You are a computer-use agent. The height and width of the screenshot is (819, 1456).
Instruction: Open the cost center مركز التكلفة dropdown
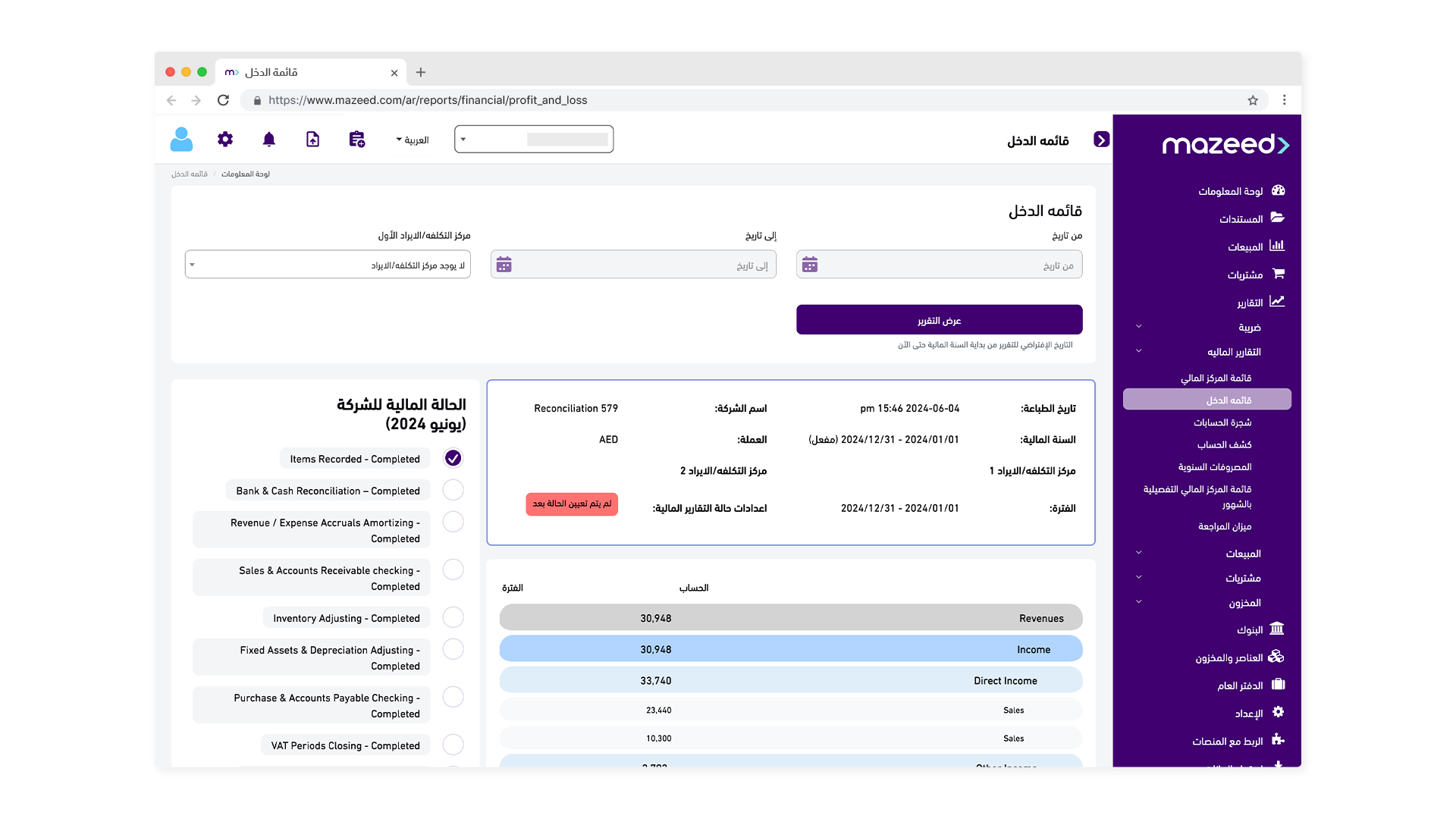(328, 265)
